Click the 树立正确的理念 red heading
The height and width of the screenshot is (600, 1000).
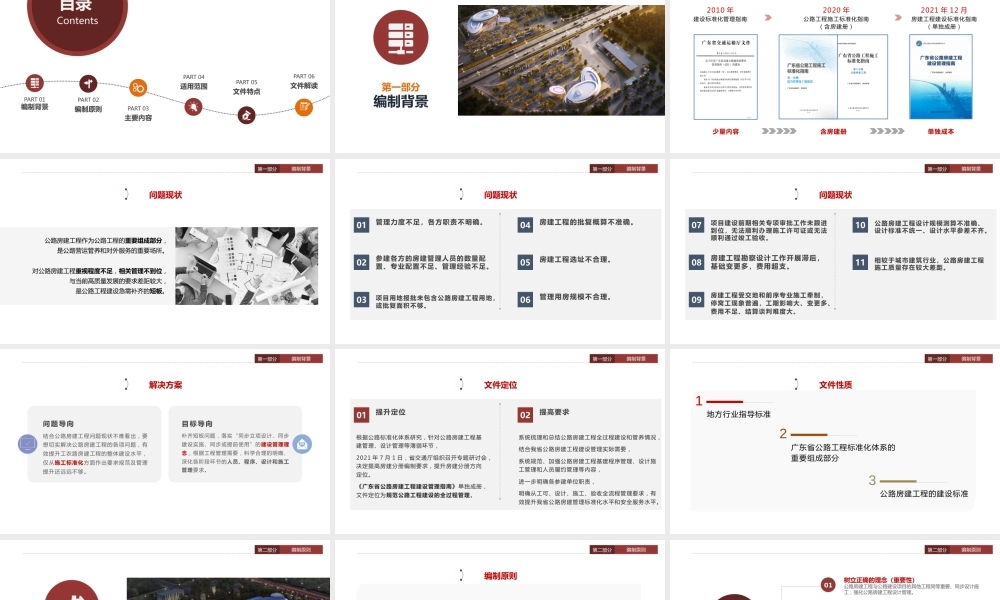click(879, 580)
